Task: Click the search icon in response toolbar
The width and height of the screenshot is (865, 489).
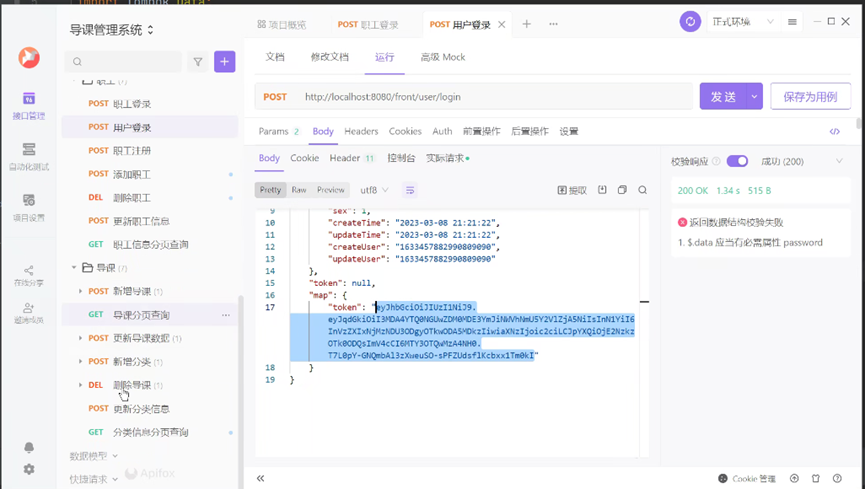Action: pos(642,190)
